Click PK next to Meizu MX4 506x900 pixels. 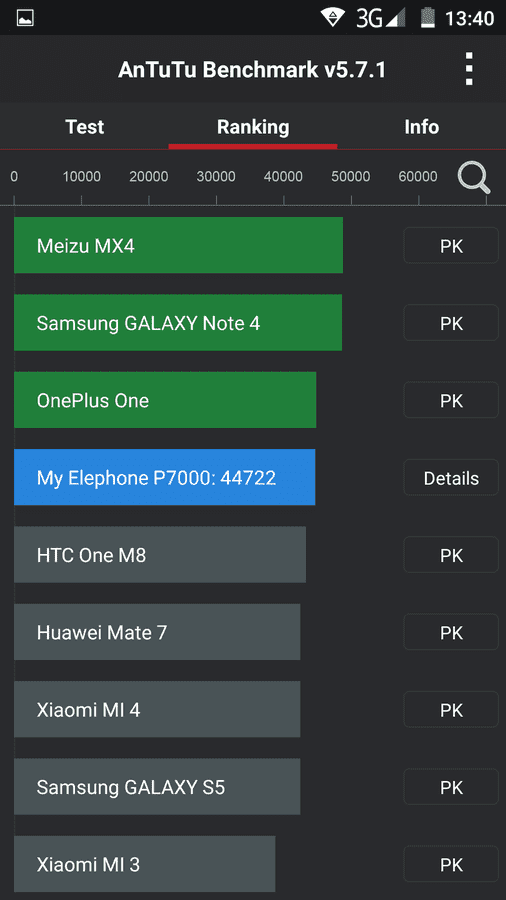tap(451, 246)
